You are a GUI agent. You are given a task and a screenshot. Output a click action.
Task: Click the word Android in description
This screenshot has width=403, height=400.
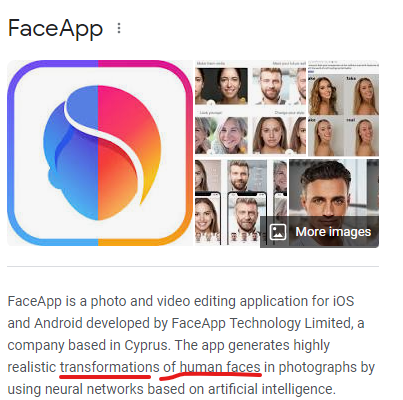point(59,323)
